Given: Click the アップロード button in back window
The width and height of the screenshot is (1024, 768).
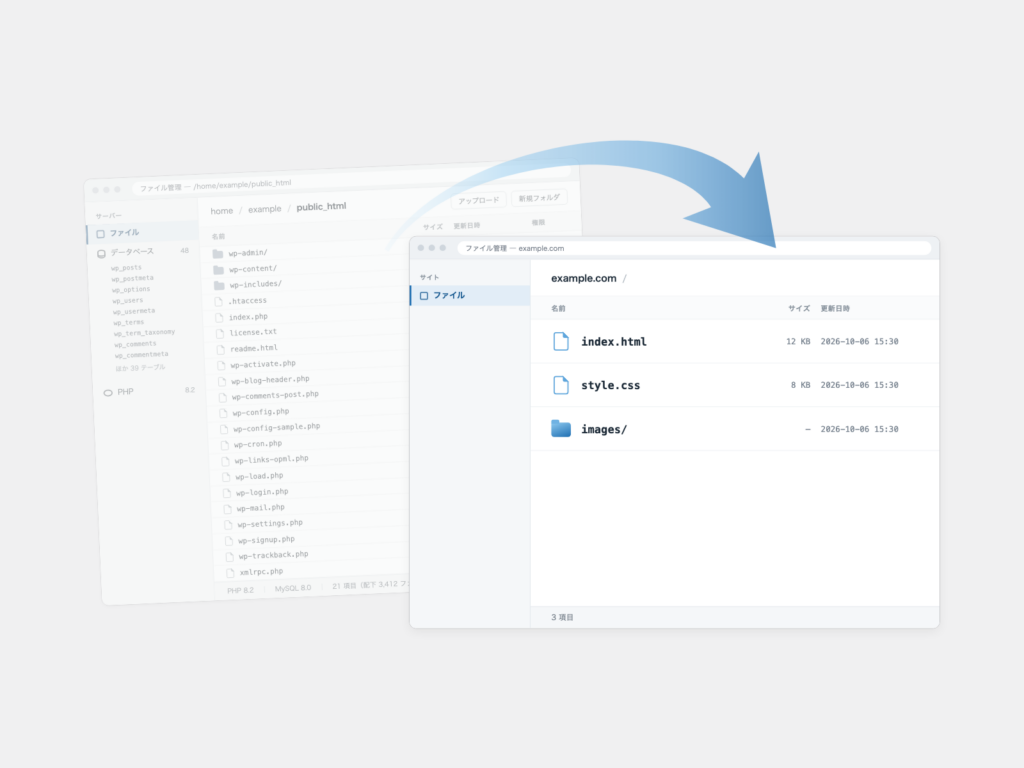Looking at the screenshot, I should (x=479, y=200).
